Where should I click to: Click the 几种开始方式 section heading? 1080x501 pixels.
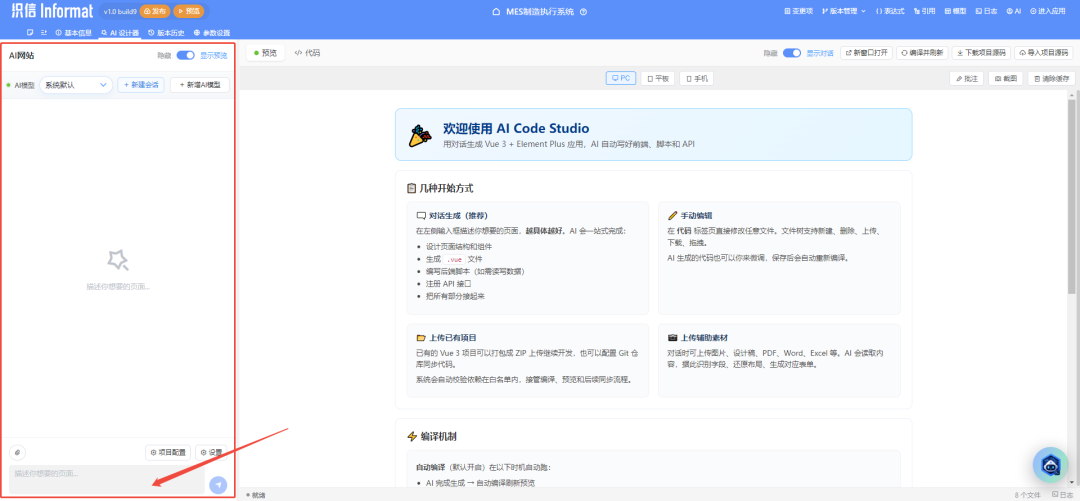446,188
